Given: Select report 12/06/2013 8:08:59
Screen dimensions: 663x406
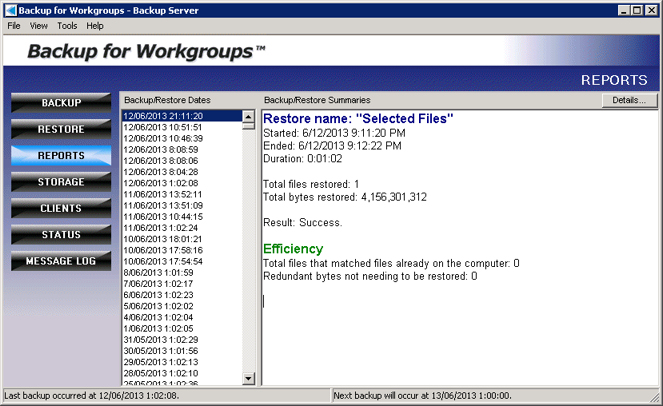Looking at the screenshot, I should tap(182, 150).
